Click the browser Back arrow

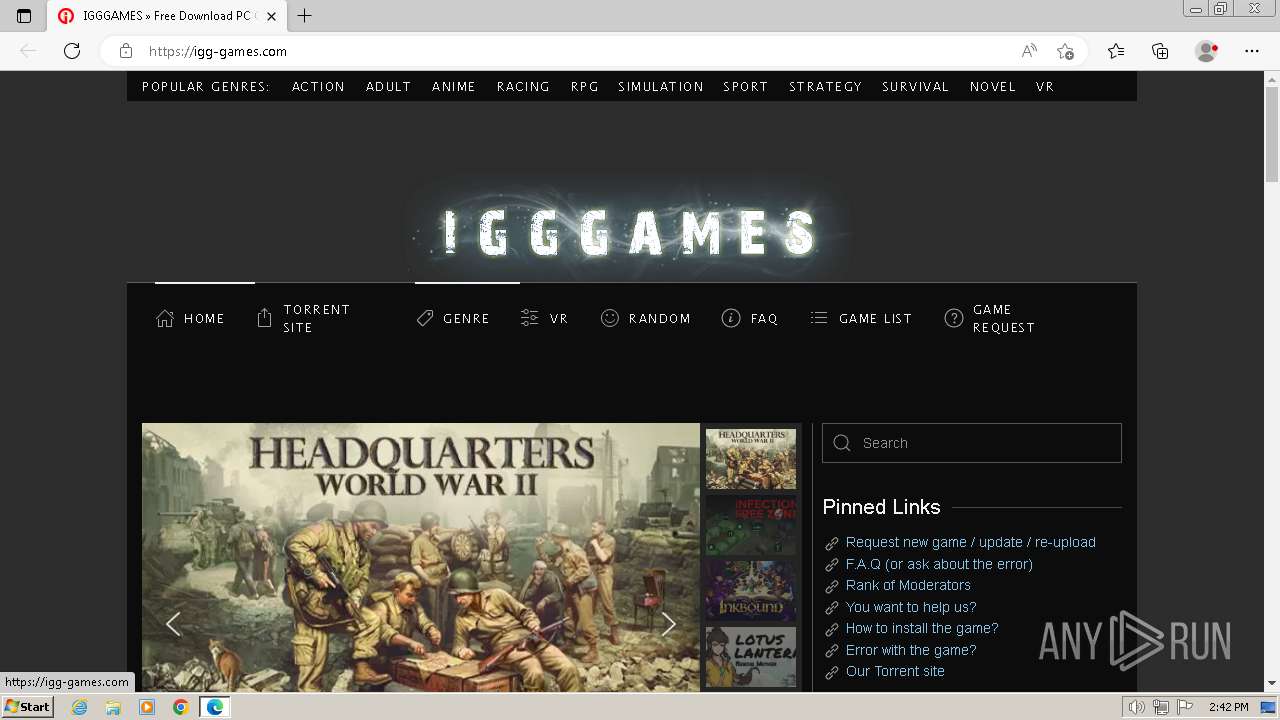click(x=28, y=51)
